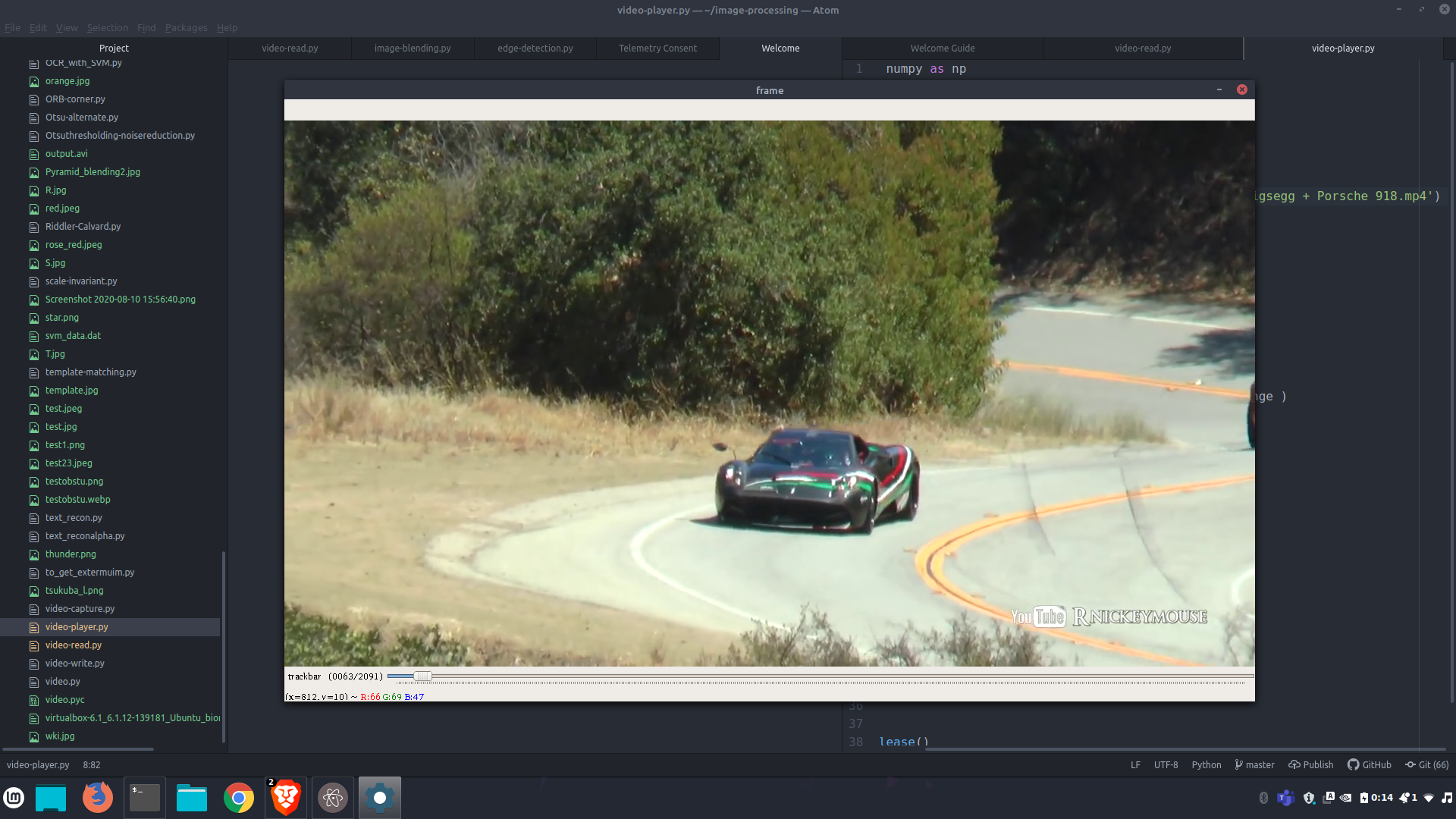Open Google Chrome in taskbar
Image resolution: width=1456 pixels, height=819 pixels.
point(238,798)
